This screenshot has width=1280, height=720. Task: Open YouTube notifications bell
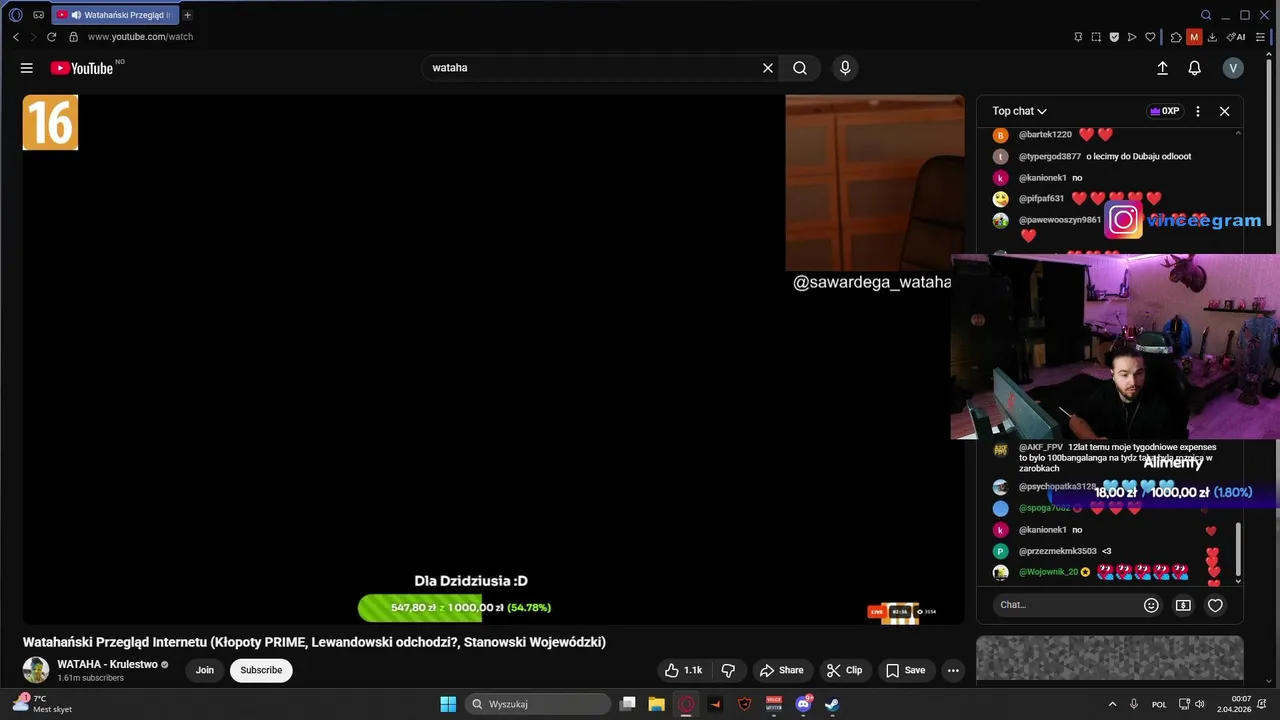tap(1194, 68)
